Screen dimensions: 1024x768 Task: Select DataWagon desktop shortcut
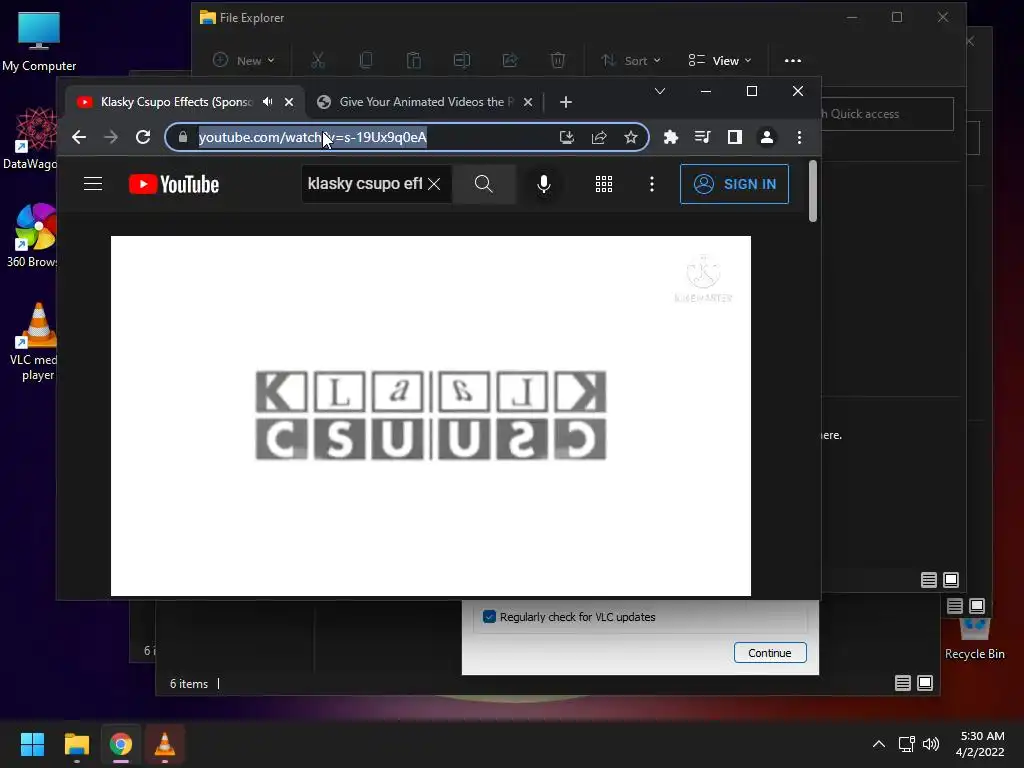(x=30, y=138)
